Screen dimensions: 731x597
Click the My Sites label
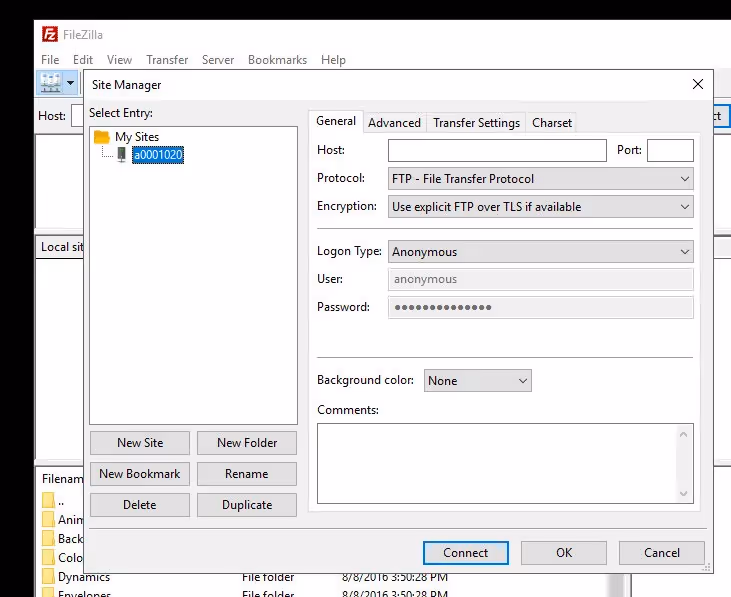pyautogui.click(x=137, y=137)
